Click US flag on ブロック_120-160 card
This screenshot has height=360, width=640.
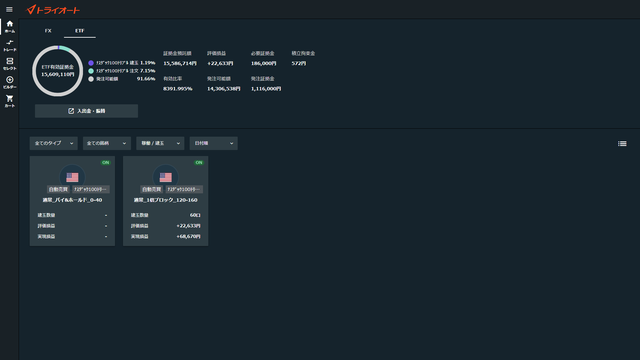pyautogui.click(x=165, y=177)
